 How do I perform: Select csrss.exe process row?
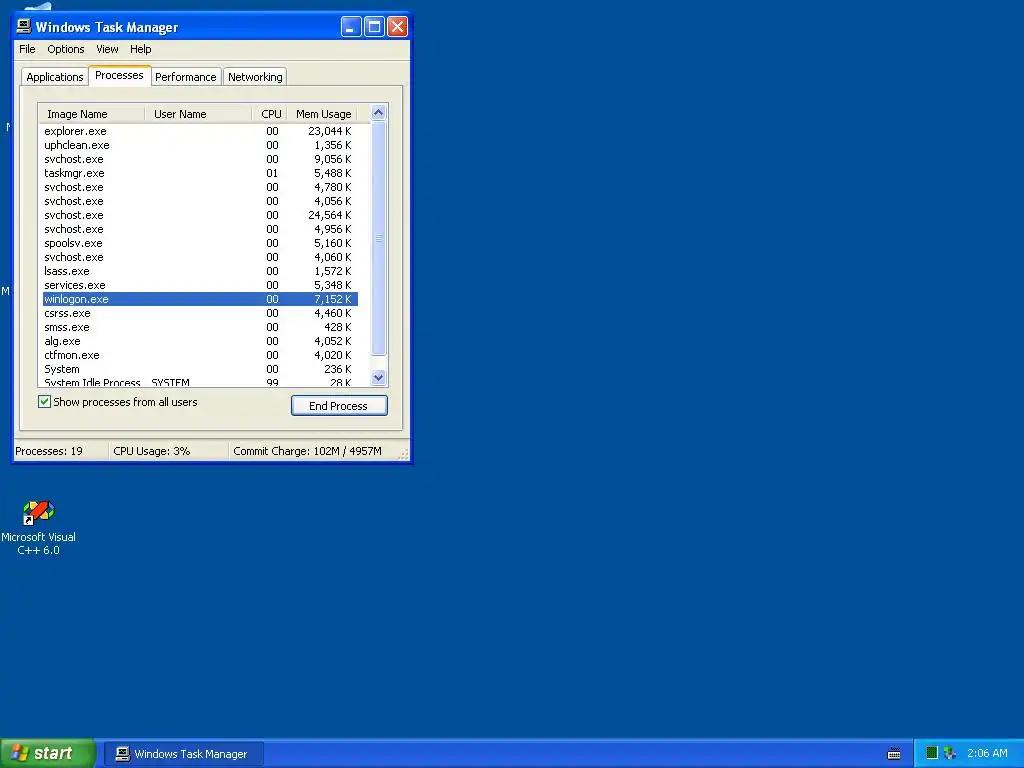coord(200,313)
